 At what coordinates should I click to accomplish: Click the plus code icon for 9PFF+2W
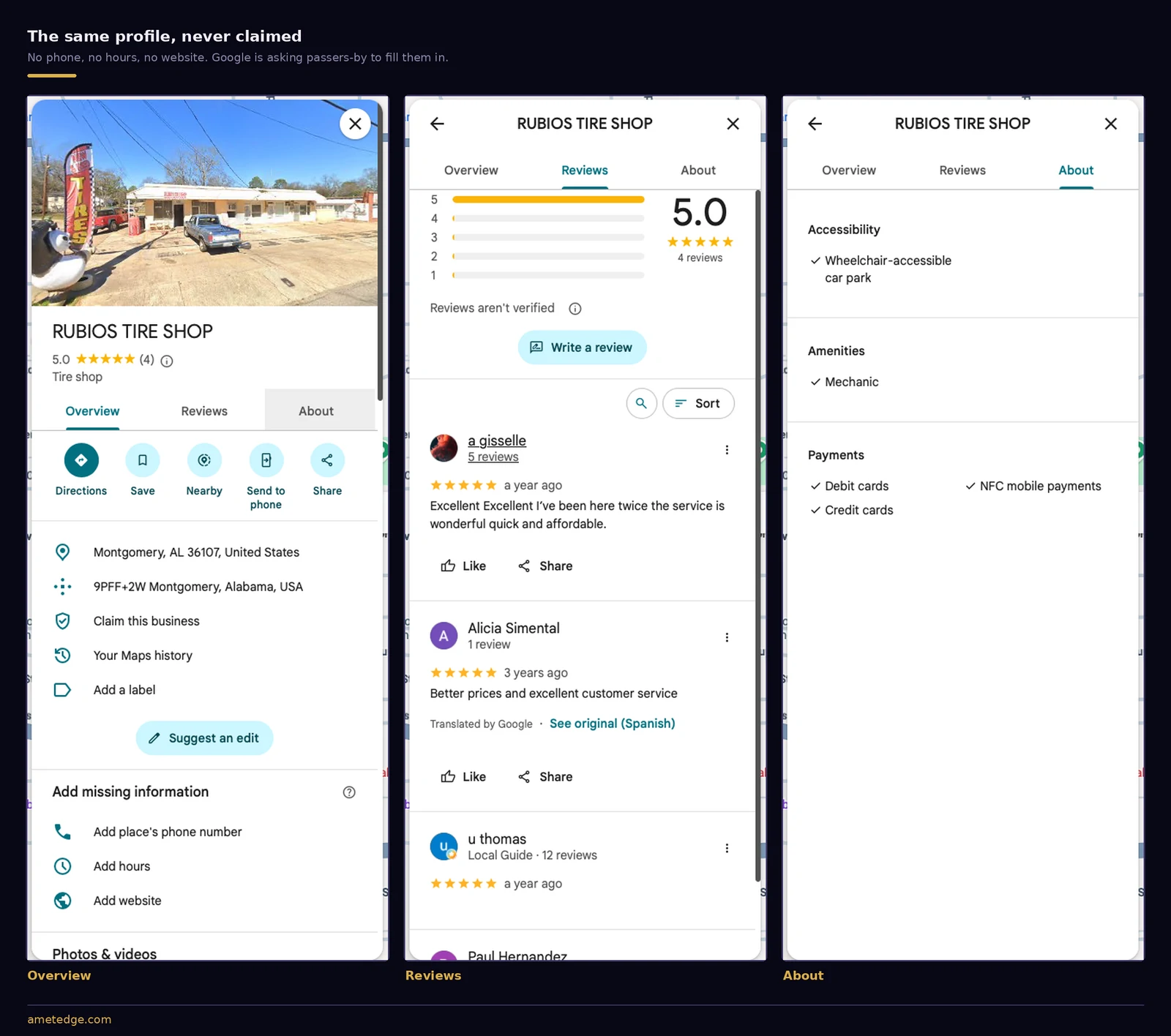tap(63, 587)
